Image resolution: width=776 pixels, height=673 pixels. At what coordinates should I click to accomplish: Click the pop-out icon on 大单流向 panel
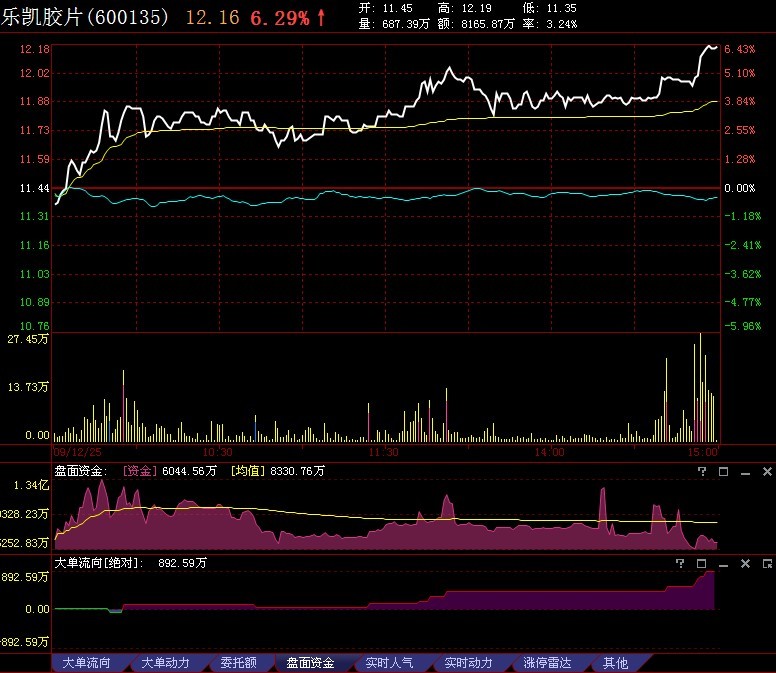tap(767, 563)
